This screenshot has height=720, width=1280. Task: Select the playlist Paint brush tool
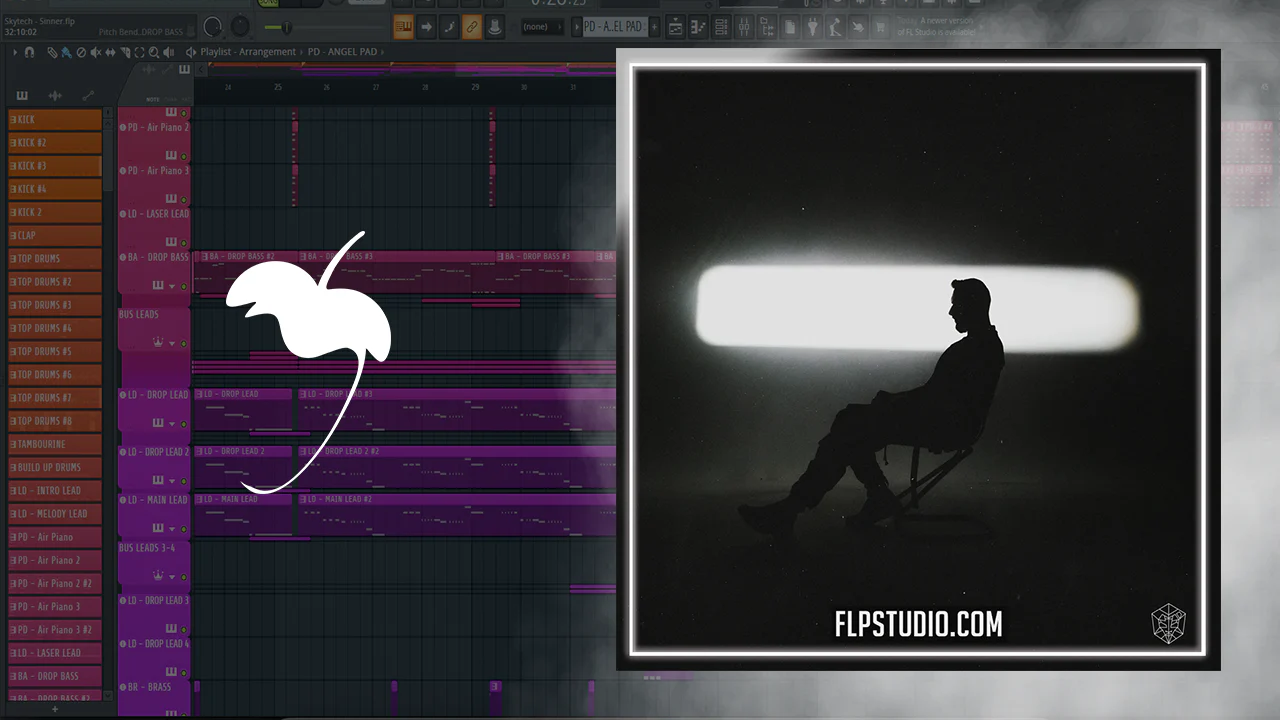[x=66, y=52]
